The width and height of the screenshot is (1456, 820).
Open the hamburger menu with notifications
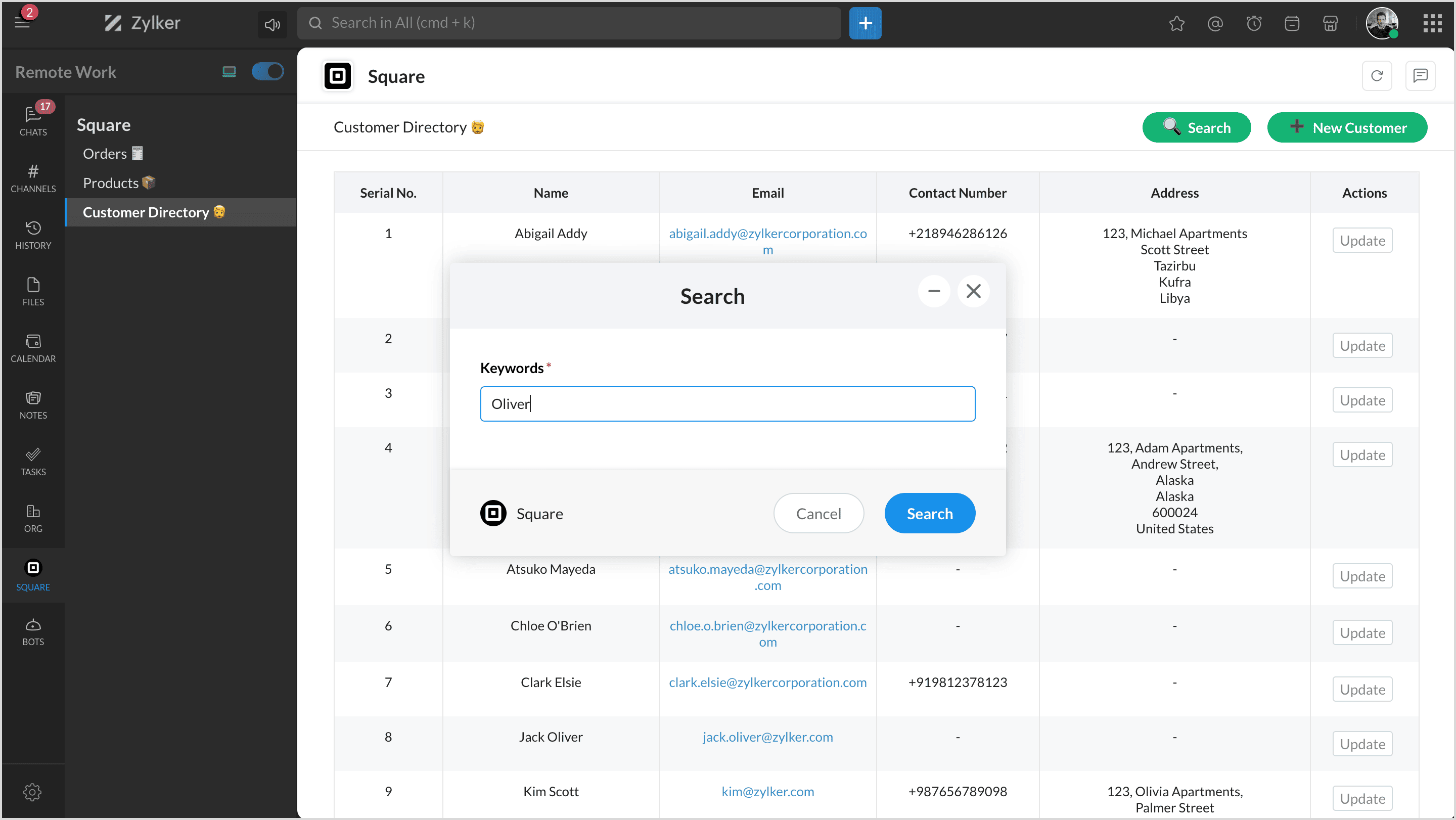tap(23, 23)
